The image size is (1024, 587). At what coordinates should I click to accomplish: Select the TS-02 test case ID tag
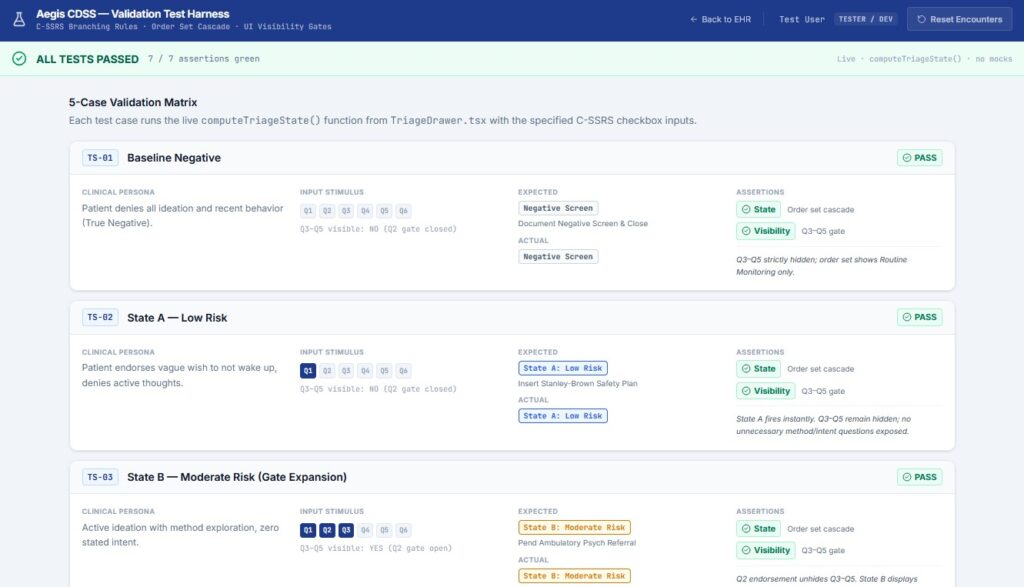tap(100, 317)
